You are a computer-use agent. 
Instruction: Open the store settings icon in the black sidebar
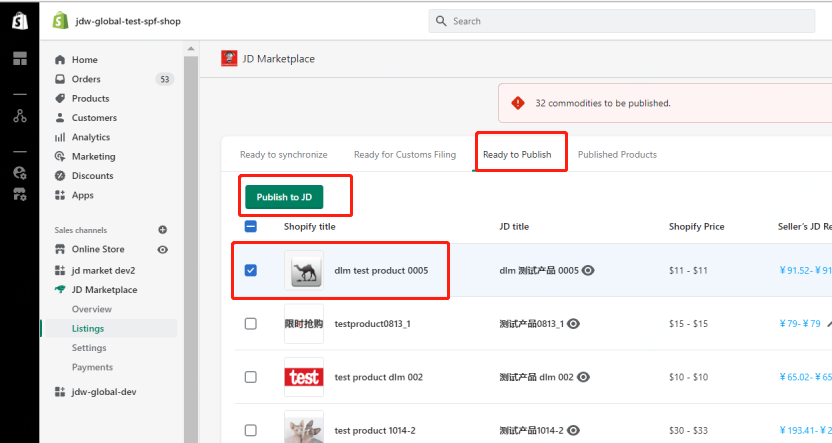(20, 194)
